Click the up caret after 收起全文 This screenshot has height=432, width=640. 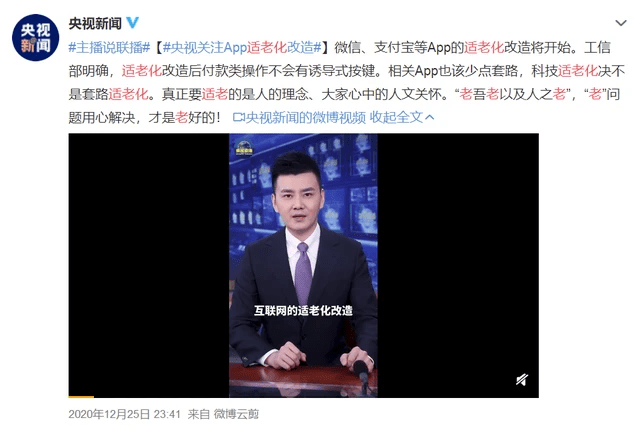click(429, 118)
